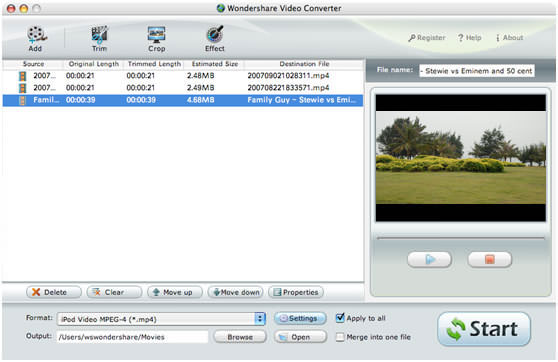Select the Family Guy Stewie vs Emi row
The width and height of the screenshot is (558, 362).
[x=183, y=100]
